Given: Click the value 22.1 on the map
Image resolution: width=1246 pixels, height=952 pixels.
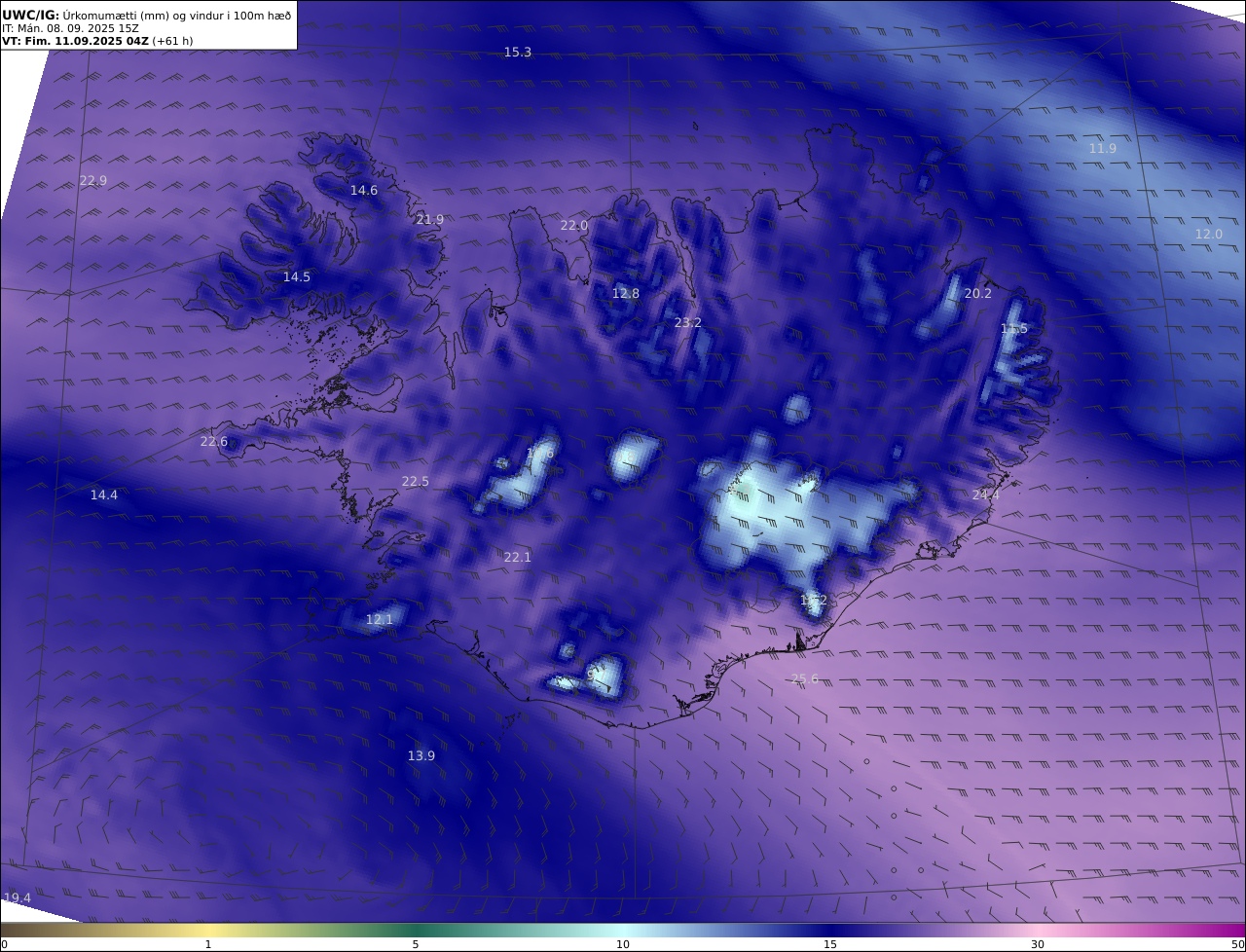Looking at the screenshot, I should [x=518, y=558].
